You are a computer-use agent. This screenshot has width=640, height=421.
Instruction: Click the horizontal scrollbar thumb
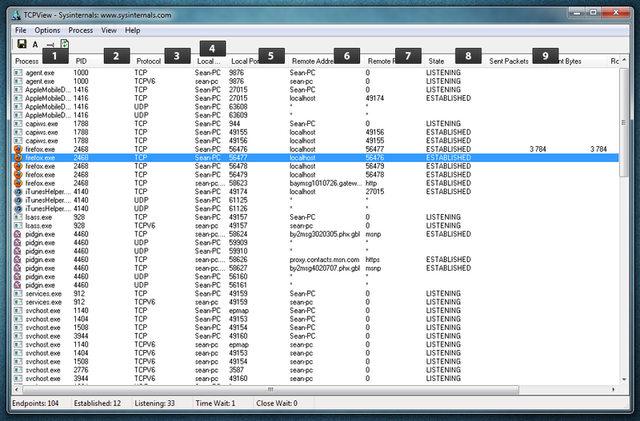click(270, 390)
